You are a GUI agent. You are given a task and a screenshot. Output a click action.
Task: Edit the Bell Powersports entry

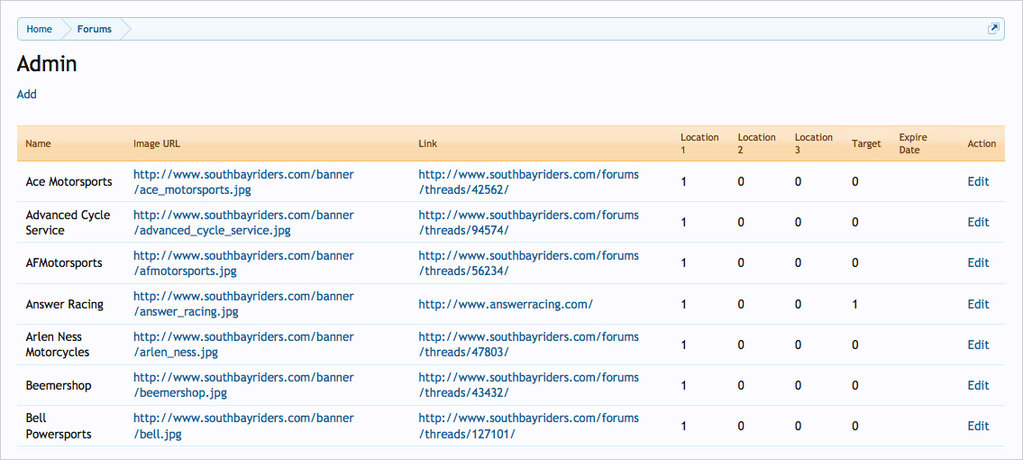(977, 426)
